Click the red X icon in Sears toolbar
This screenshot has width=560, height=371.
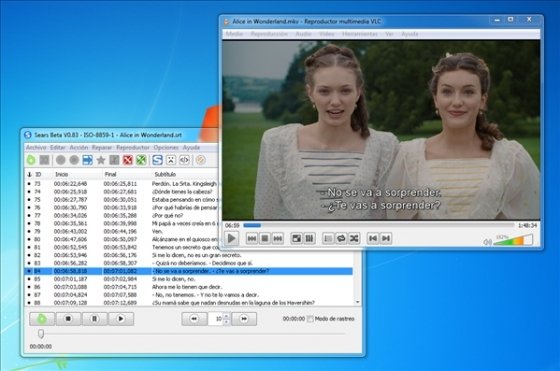coord(128,160)
